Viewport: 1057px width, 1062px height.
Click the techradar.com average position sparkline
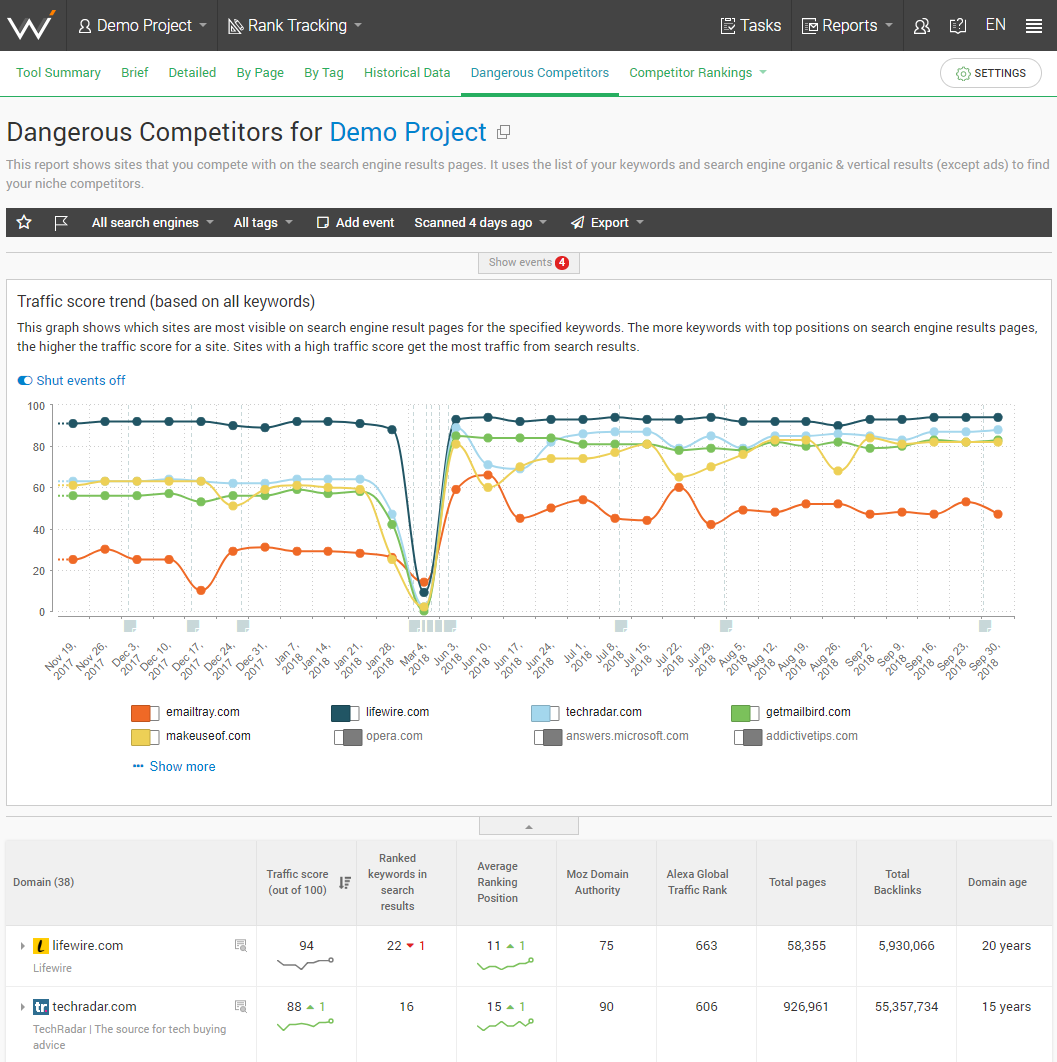(505, 1025)
